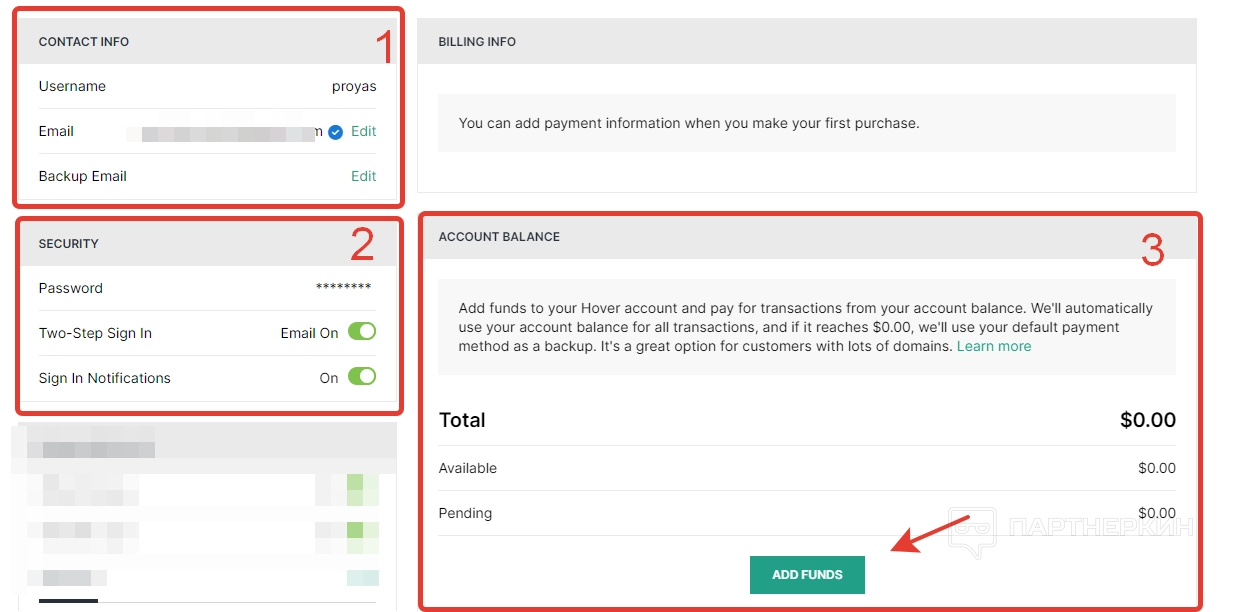Open the Learn more link

pos(994,346)
